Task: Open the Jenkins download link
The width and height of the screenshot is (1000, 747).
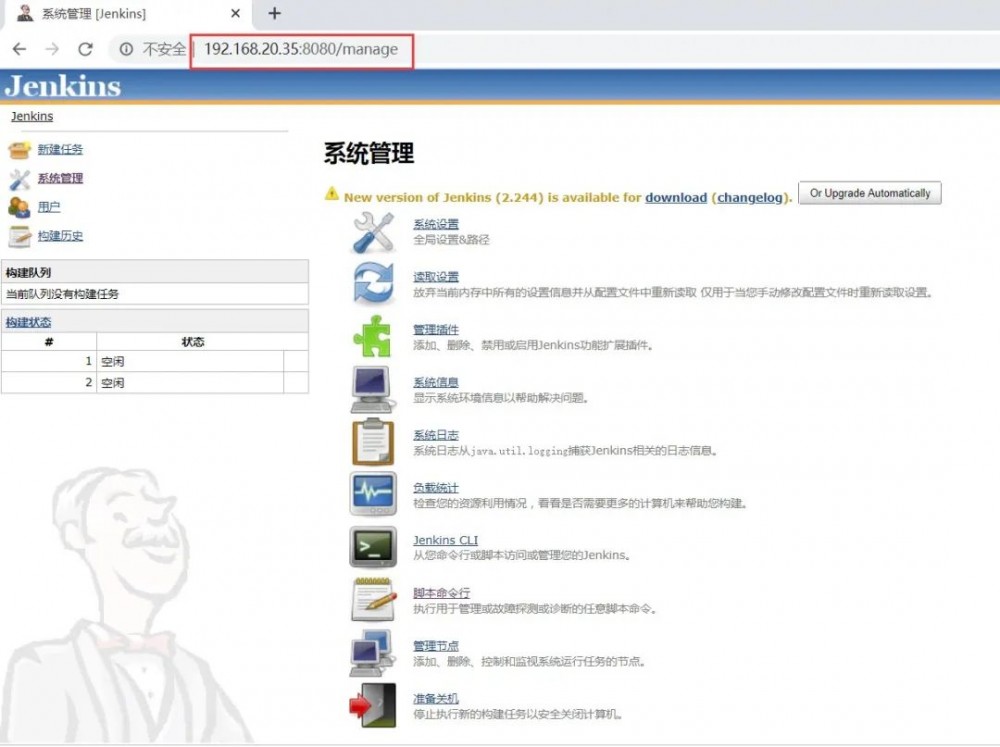Action: click(x=676, y=197)
